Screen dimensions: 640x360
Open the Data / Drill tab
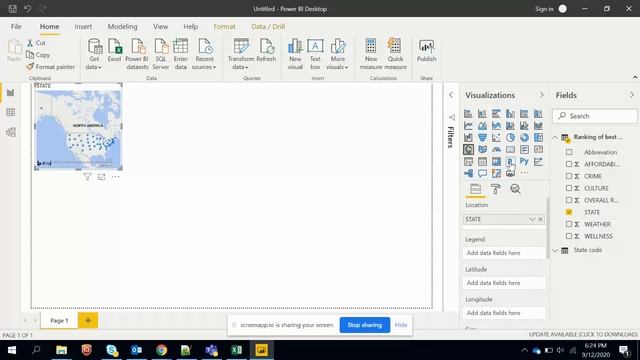268,27
